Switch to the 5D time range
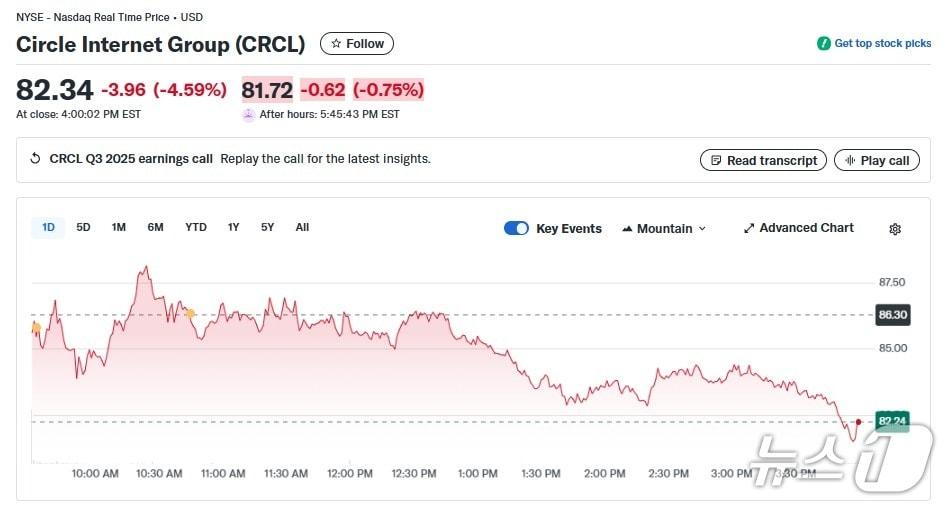Screen dimensions: 947x506 (84, 227)
